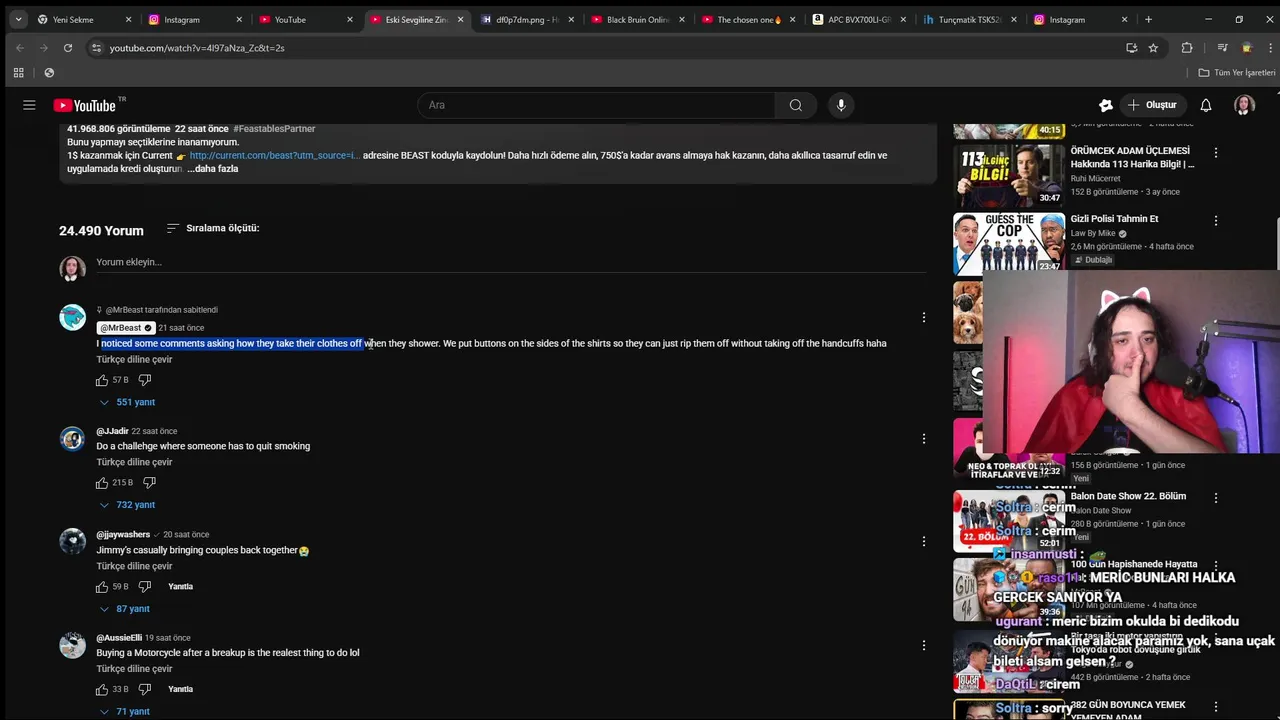Translate the JJadir comment to Turkish

click(134, 462)
